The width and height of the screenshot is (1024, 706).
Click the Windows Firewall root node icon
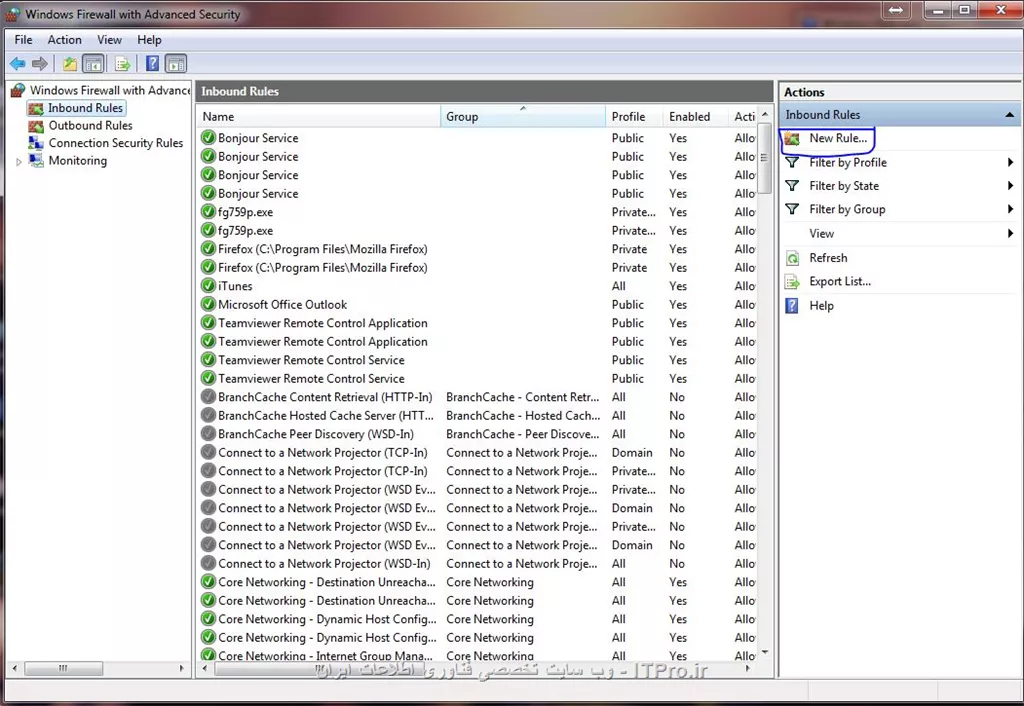point(18,90)
